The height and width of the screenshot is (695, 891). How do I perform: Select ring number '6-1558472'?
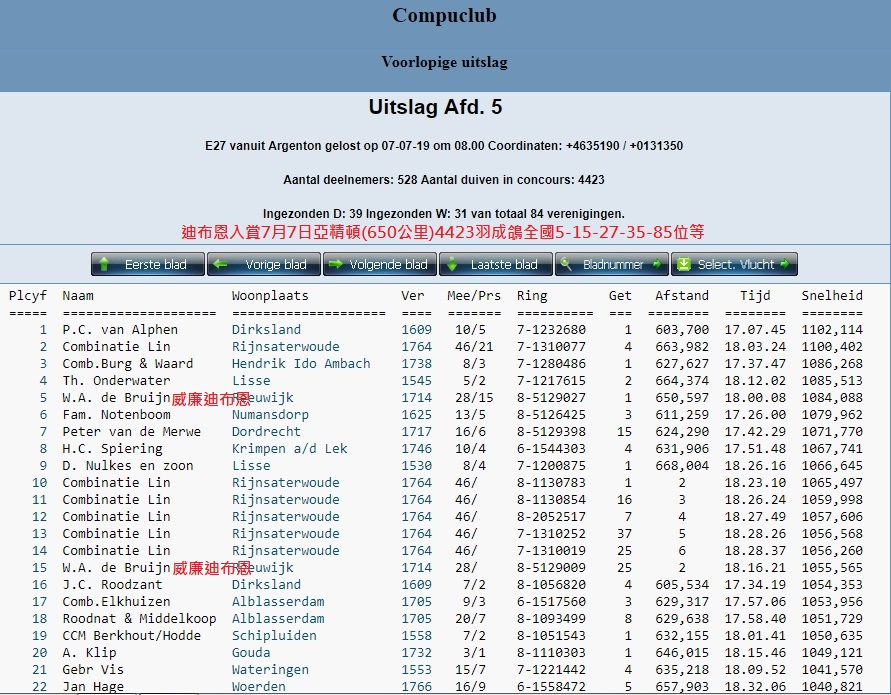point(551,687)
